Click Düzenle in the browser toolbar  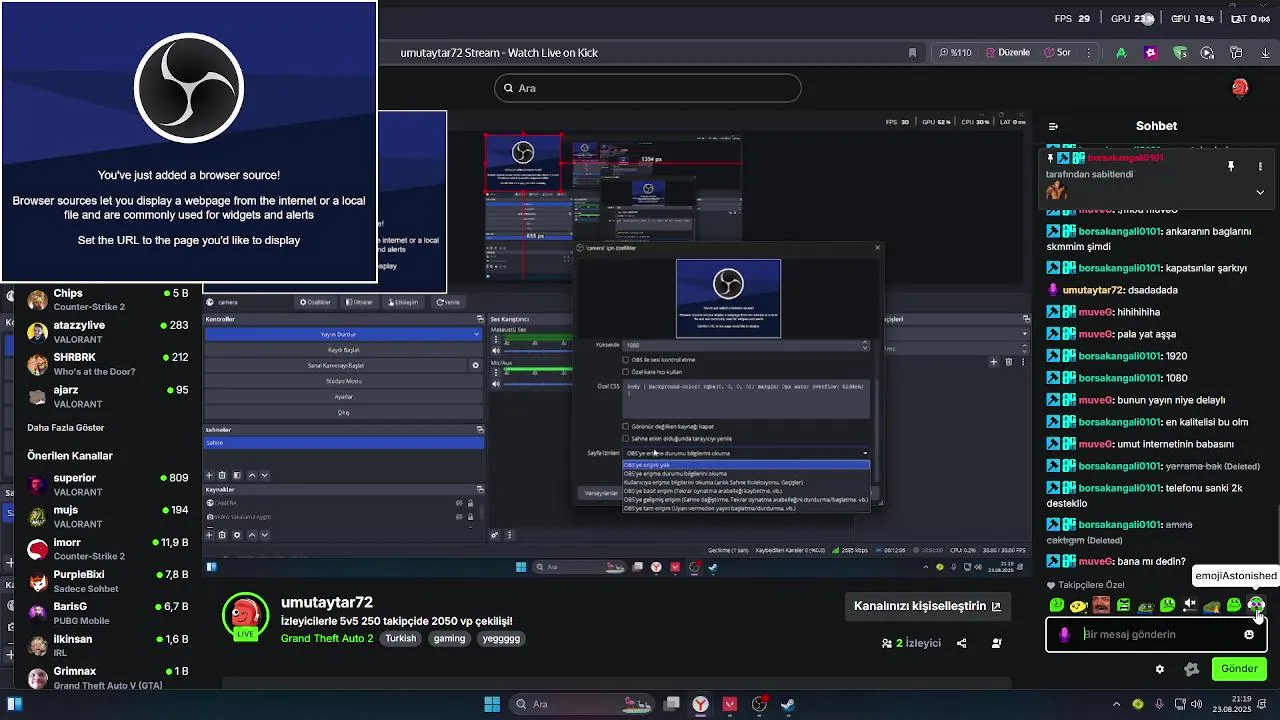click(x=1006, y=52)
